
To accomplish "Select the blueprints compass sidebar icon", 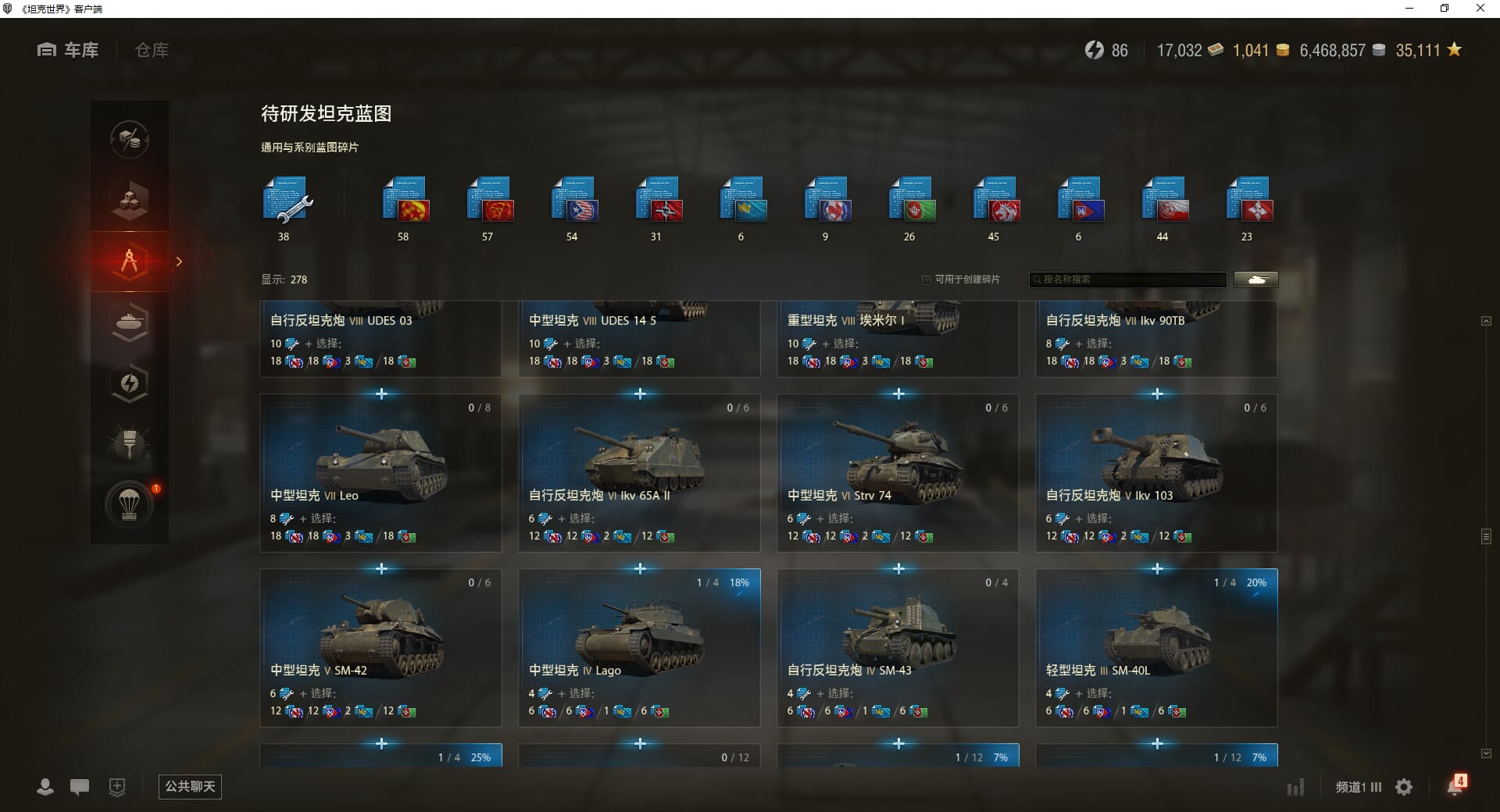I will coord(130,262).
